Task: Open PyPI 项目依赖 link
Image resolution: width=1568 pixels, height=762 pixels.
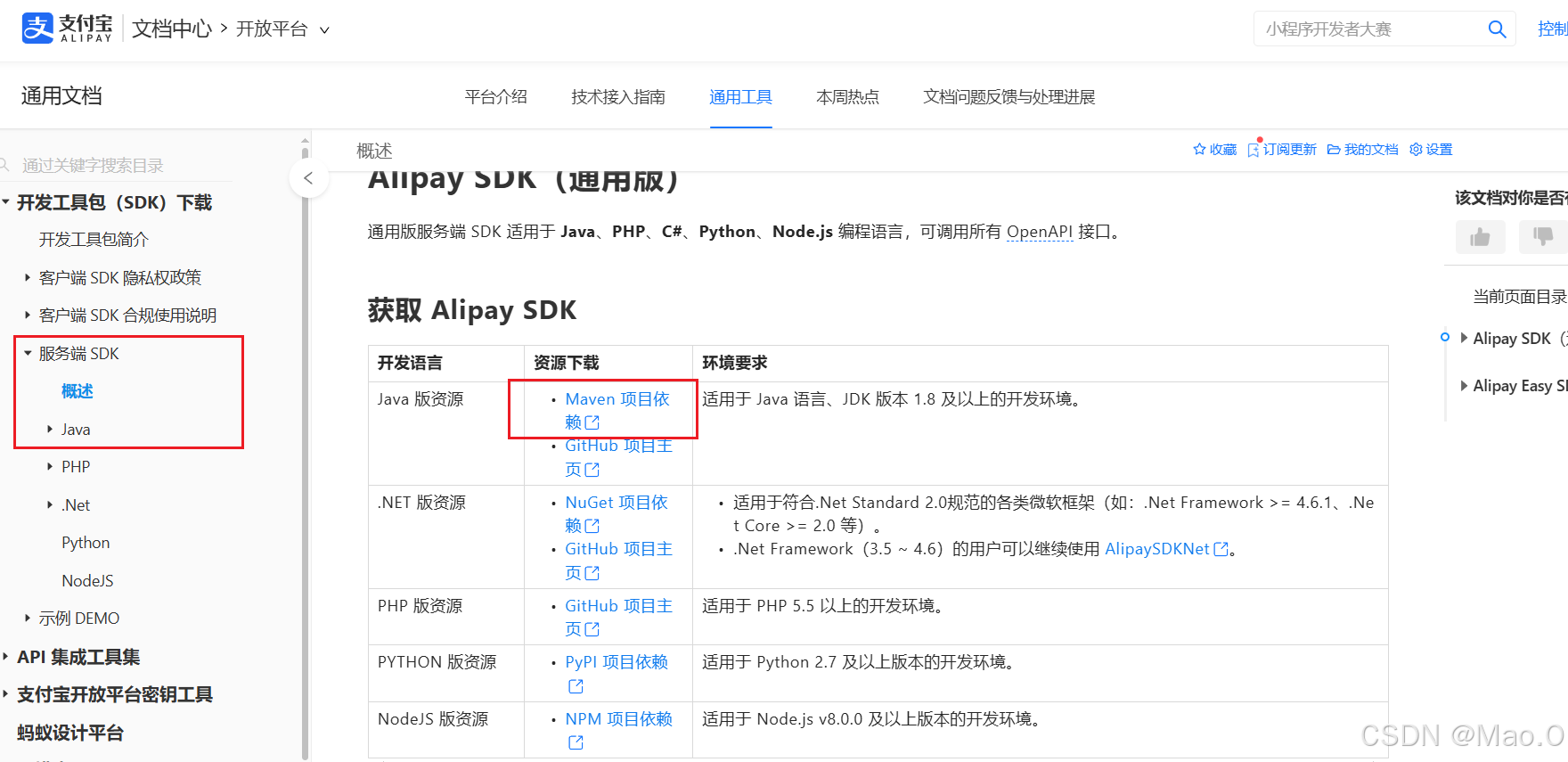Action: click(x=617, y=662)
